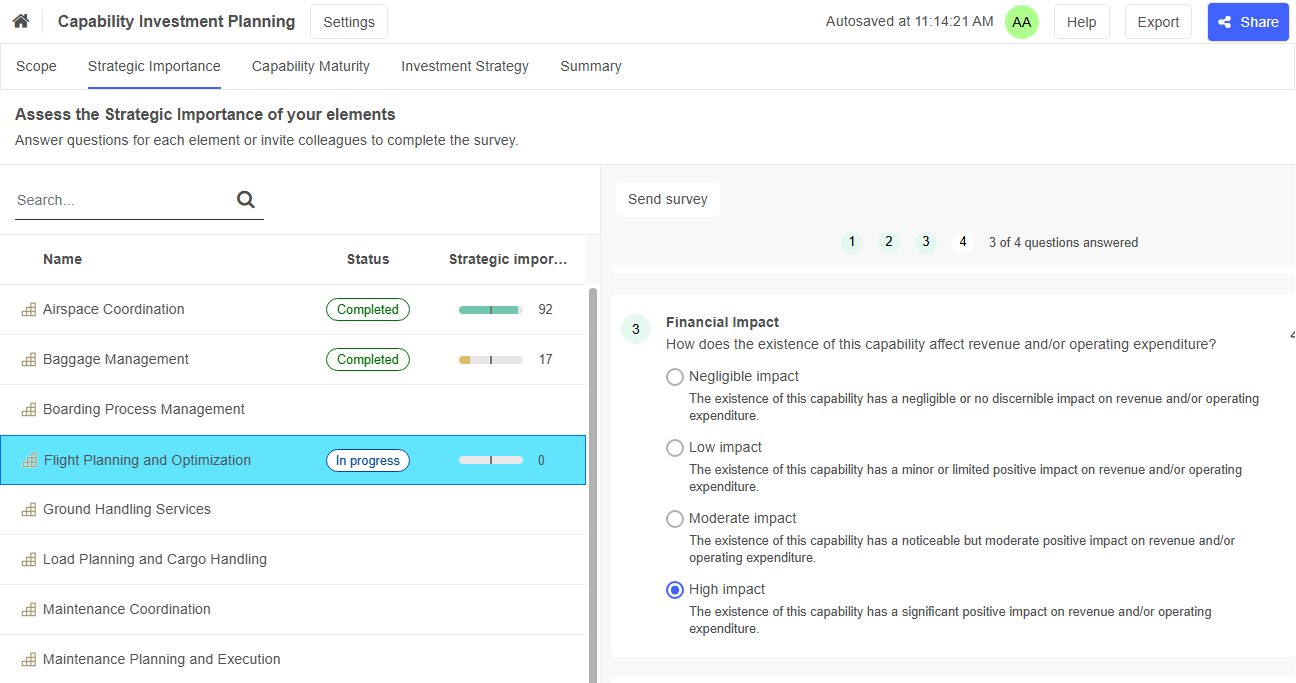Screen dimensions: 1296x683
Task: Go to the home icon
Action: pyautogui.click(x=20, y=21)
